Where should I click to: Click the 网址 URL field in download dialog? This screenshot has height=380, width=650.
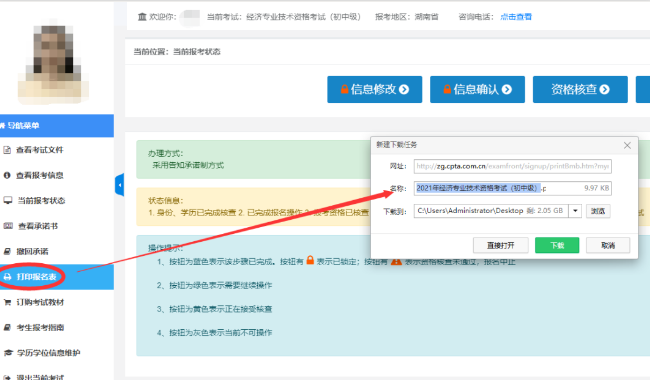coord(512,166)
